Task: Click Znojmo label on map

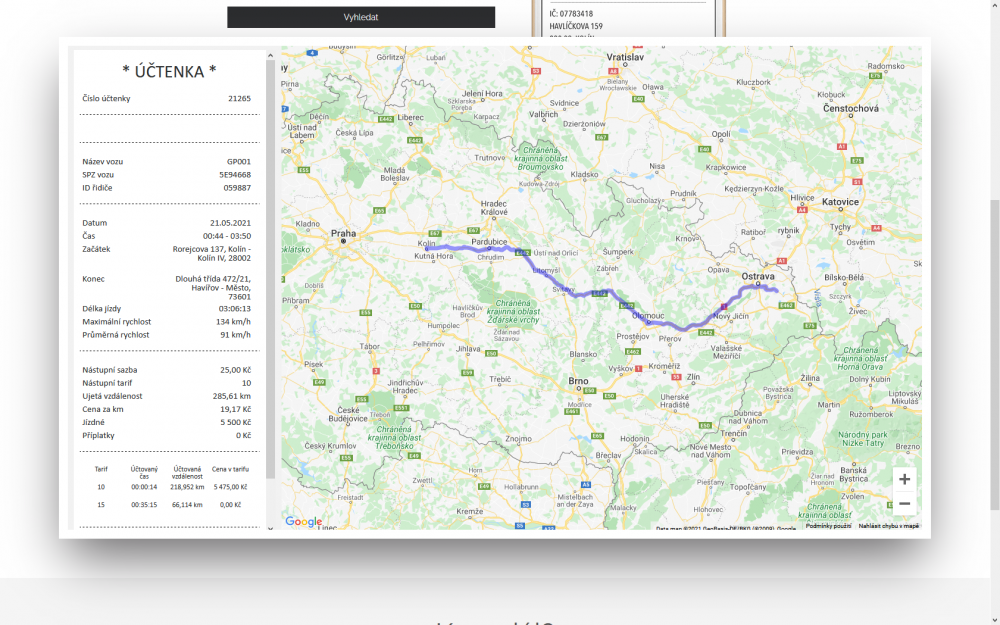Action: pos(518,439)
